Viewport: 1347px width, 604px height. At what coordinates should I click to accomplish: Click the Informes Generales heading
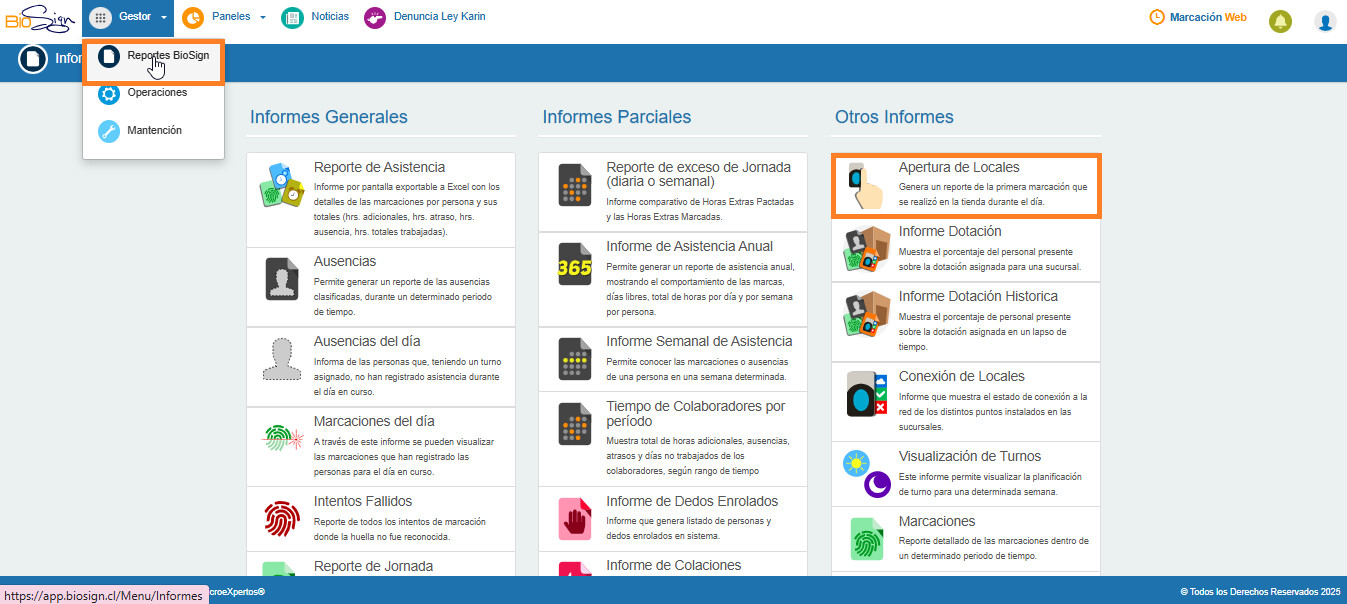click(329, 117)
